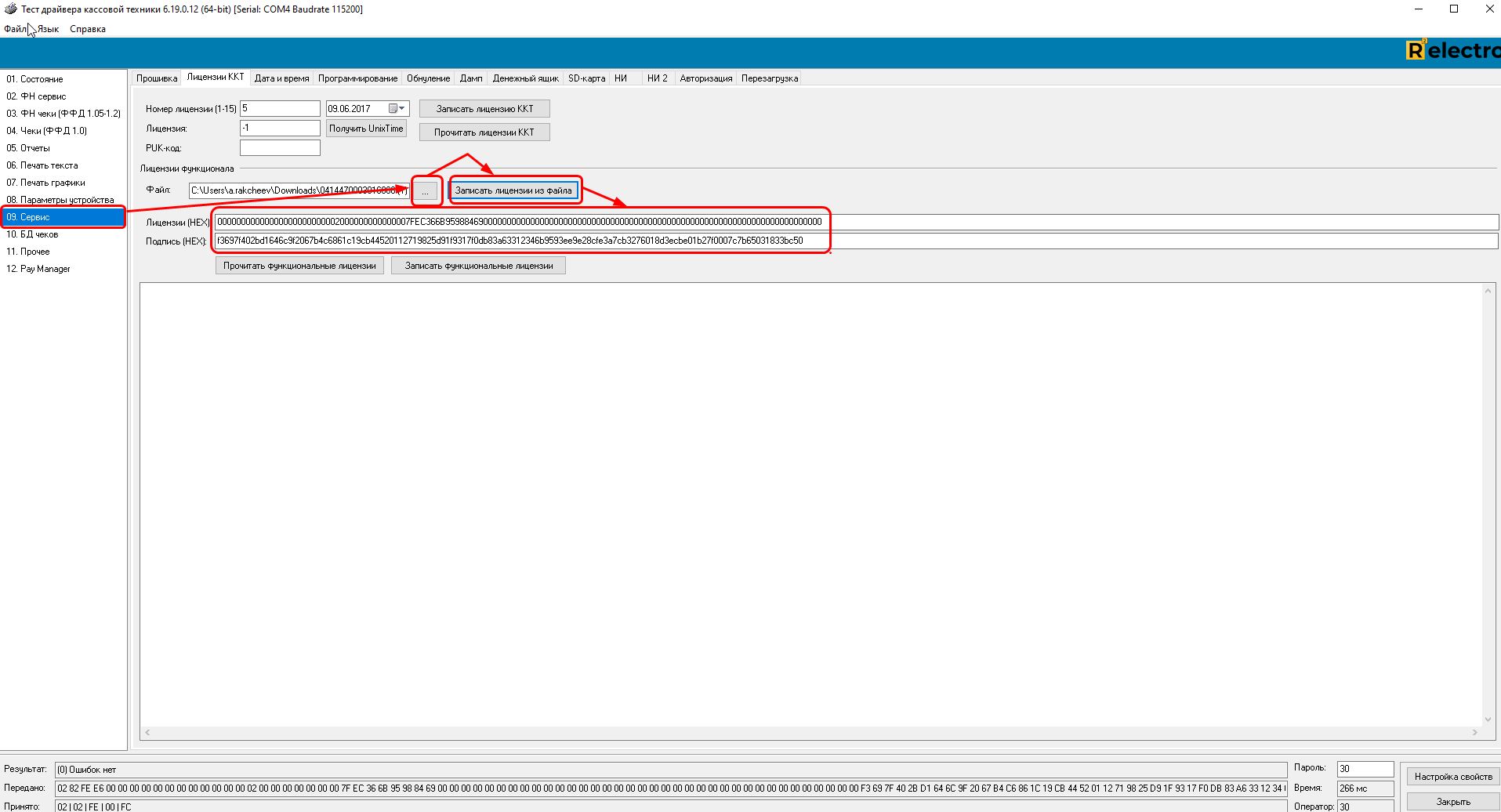1501x812 pixels.
Task: Open the Дата и время tab
Action: click(x=281, y=78)
